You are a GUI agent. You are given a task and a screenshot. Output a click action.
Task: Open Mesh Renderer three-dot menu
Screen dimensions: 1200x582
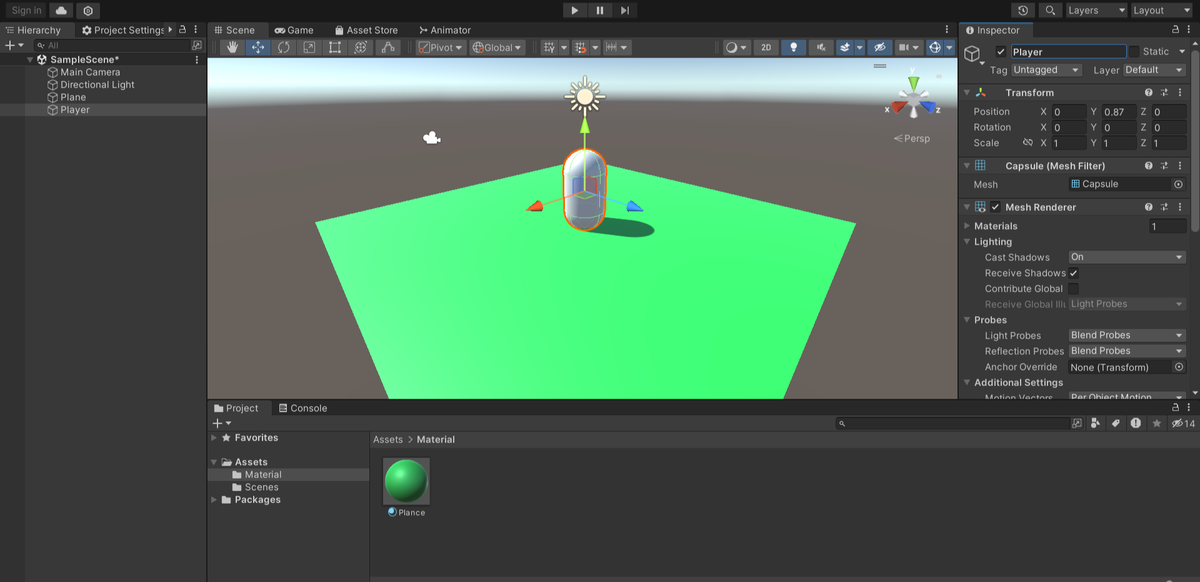point(1181,207)
